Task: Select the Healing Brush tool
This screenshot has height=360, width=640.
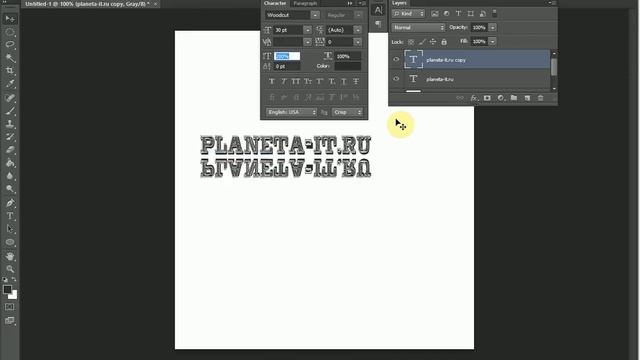Action: click(x=10, y=98)
